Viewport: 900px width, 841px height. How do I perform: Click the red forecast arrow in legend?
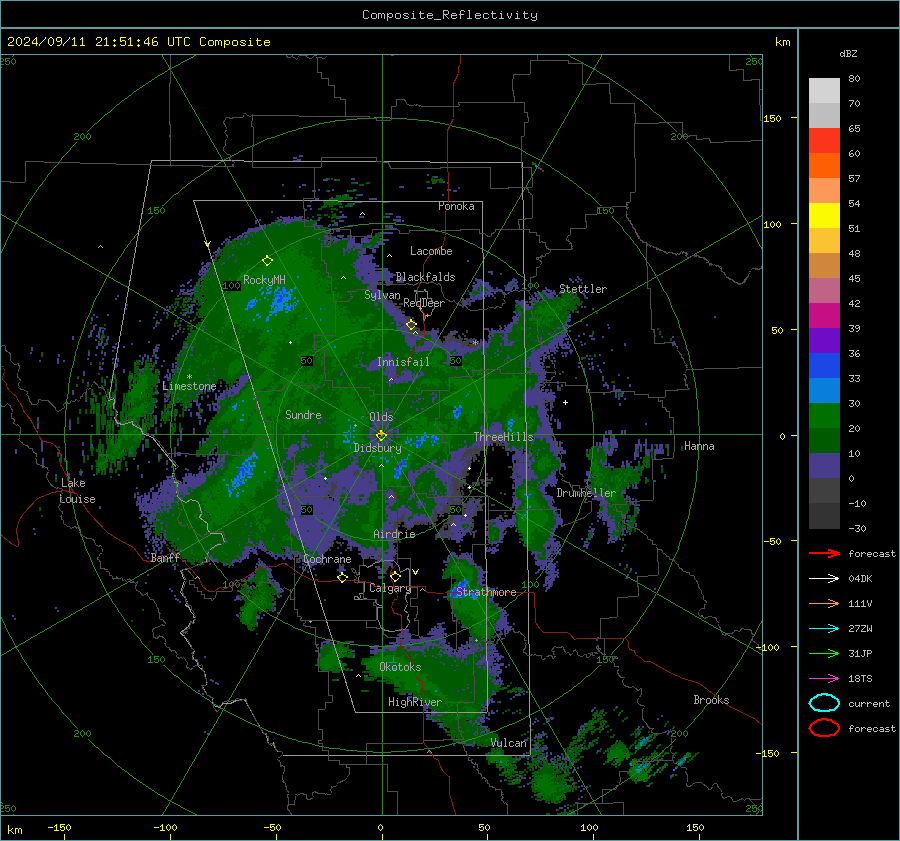pos(824,553)
